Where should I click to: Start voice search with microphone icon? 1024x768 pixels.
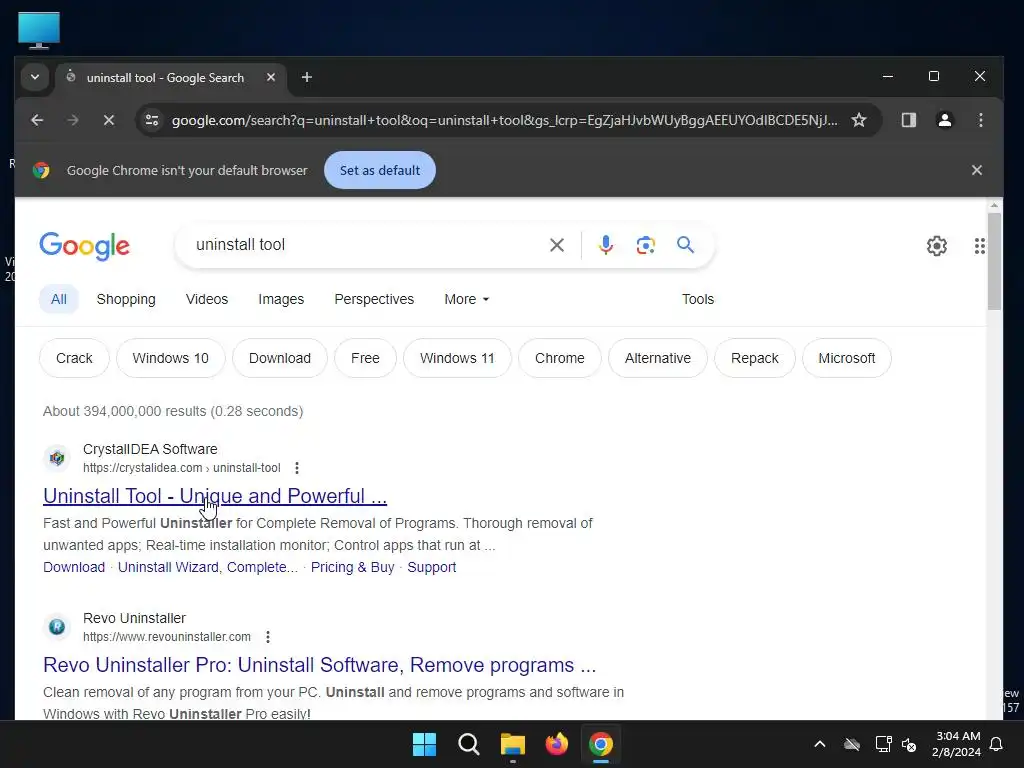click(x=605, y=245)
